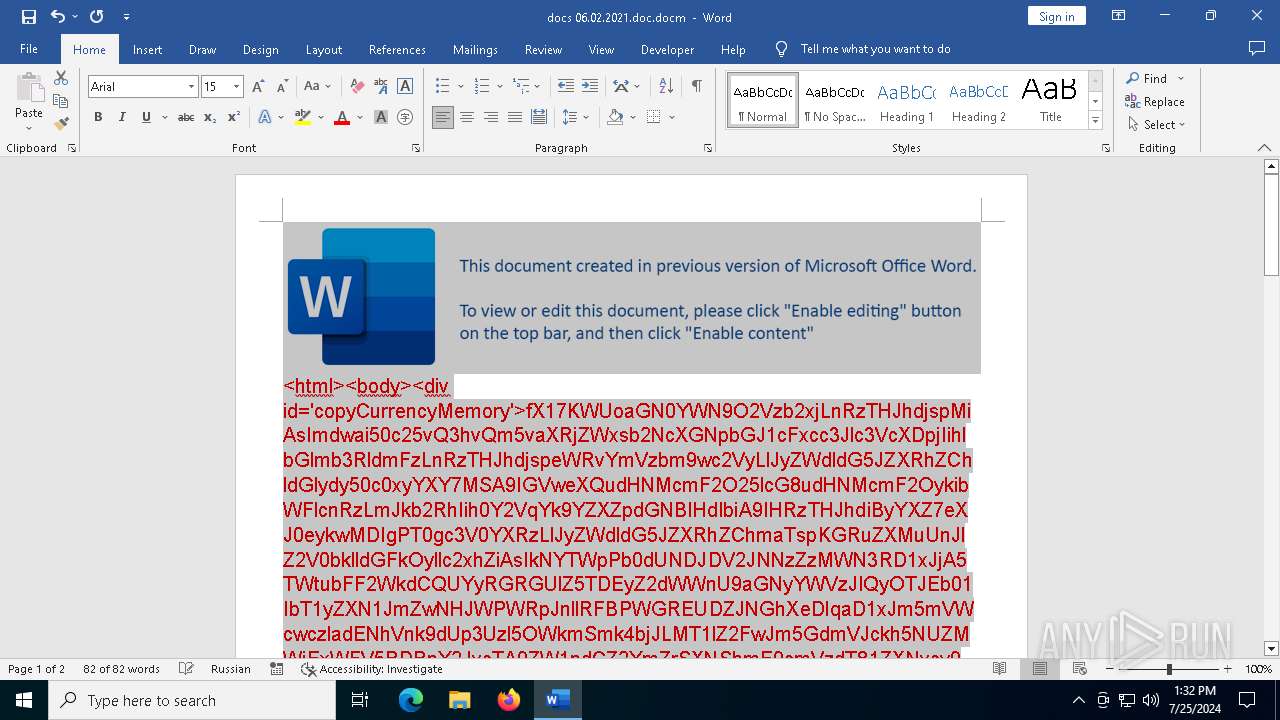Click the Copy icon in Clipboard
This screenshot has width=1280, height=720.
click(x=61, y=101)
